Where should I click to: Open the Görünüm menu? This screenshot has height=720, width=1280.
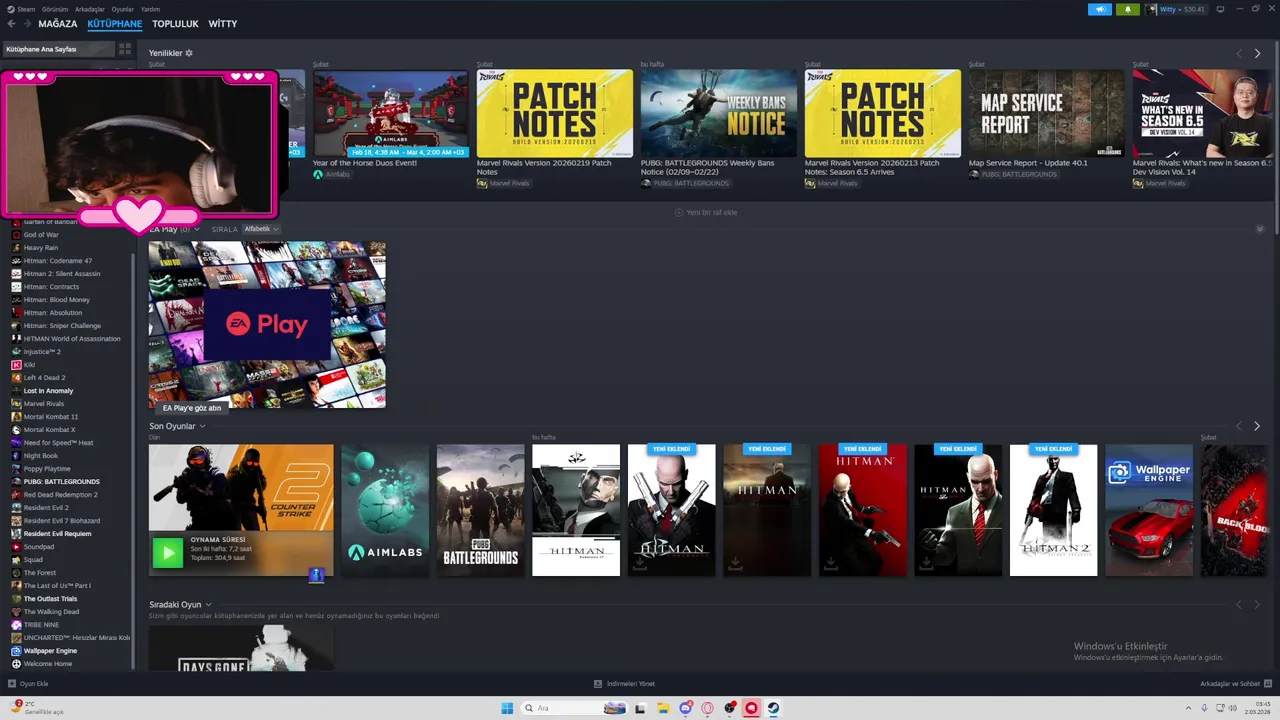[x=55, y=9]
